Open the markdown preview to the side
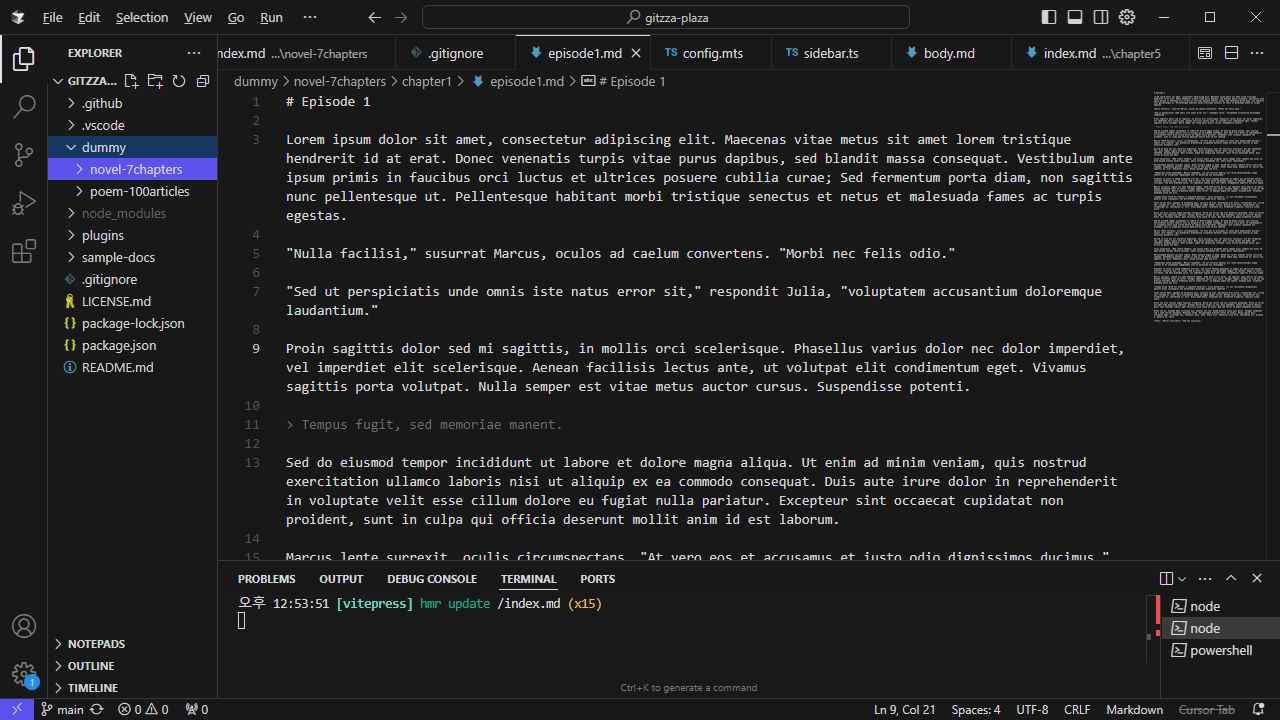1280x720 pixels. [1205, 53]
